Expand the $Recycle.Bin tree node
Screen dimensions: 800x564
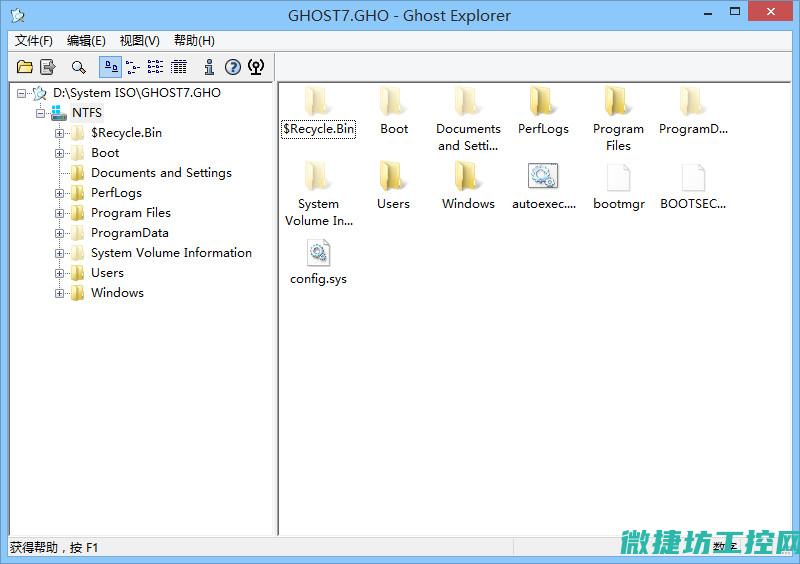(x=60, y=133)
